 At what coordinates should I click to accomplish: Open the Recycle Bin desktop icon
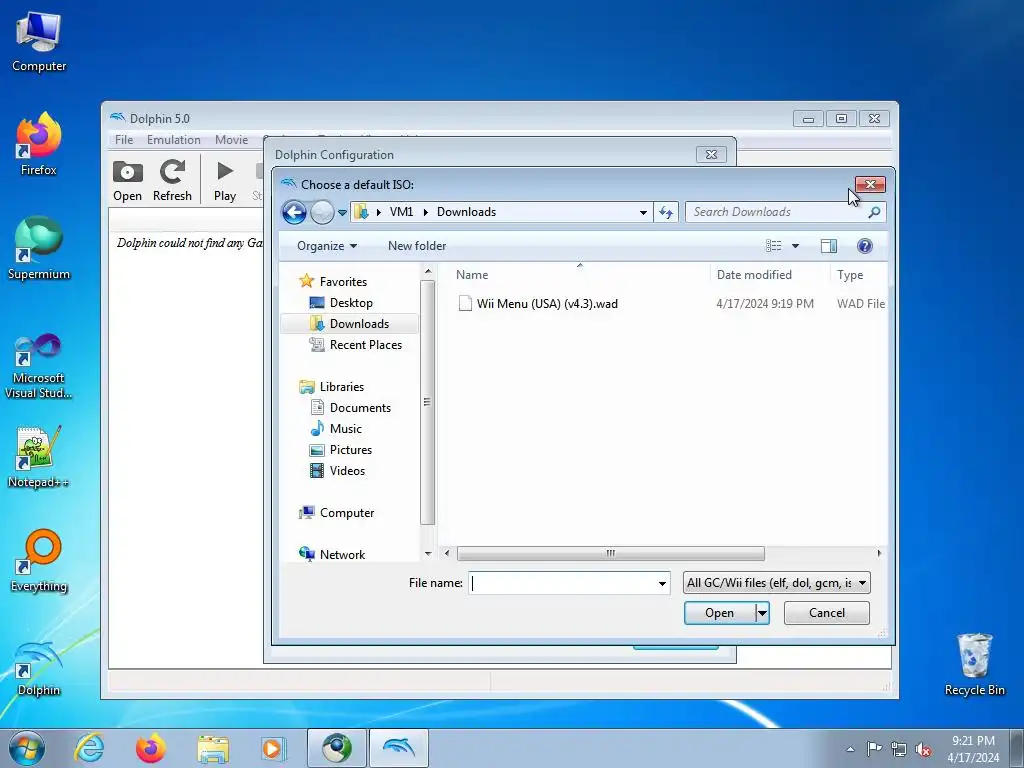pos(974,665)
